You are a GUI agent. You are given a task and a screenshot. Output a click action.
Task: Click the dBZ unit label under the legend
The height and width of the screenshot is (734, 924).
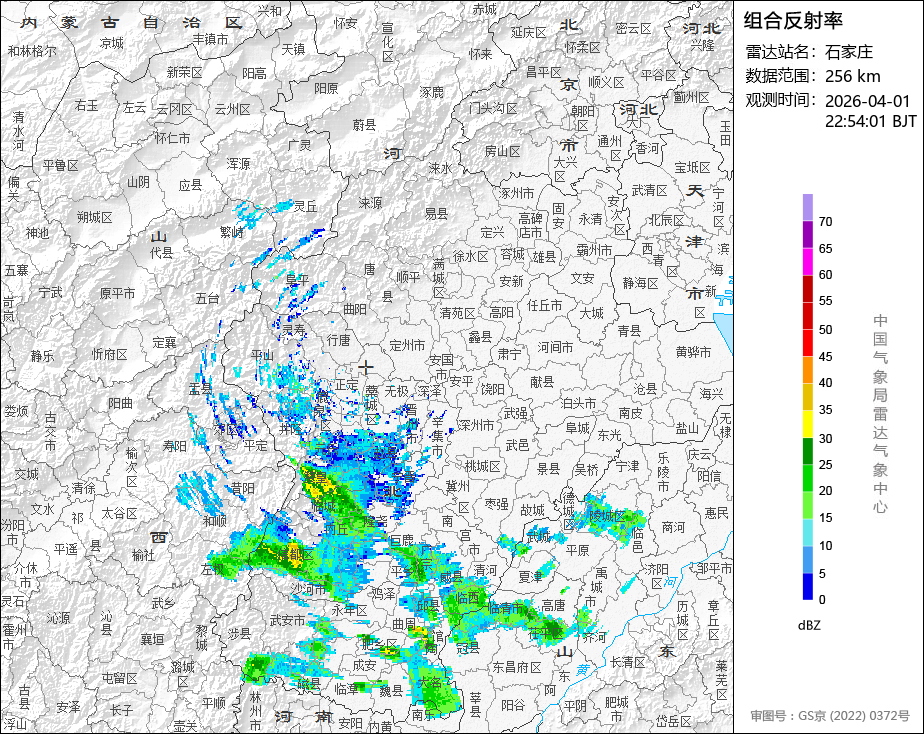(x=810, y=625)
